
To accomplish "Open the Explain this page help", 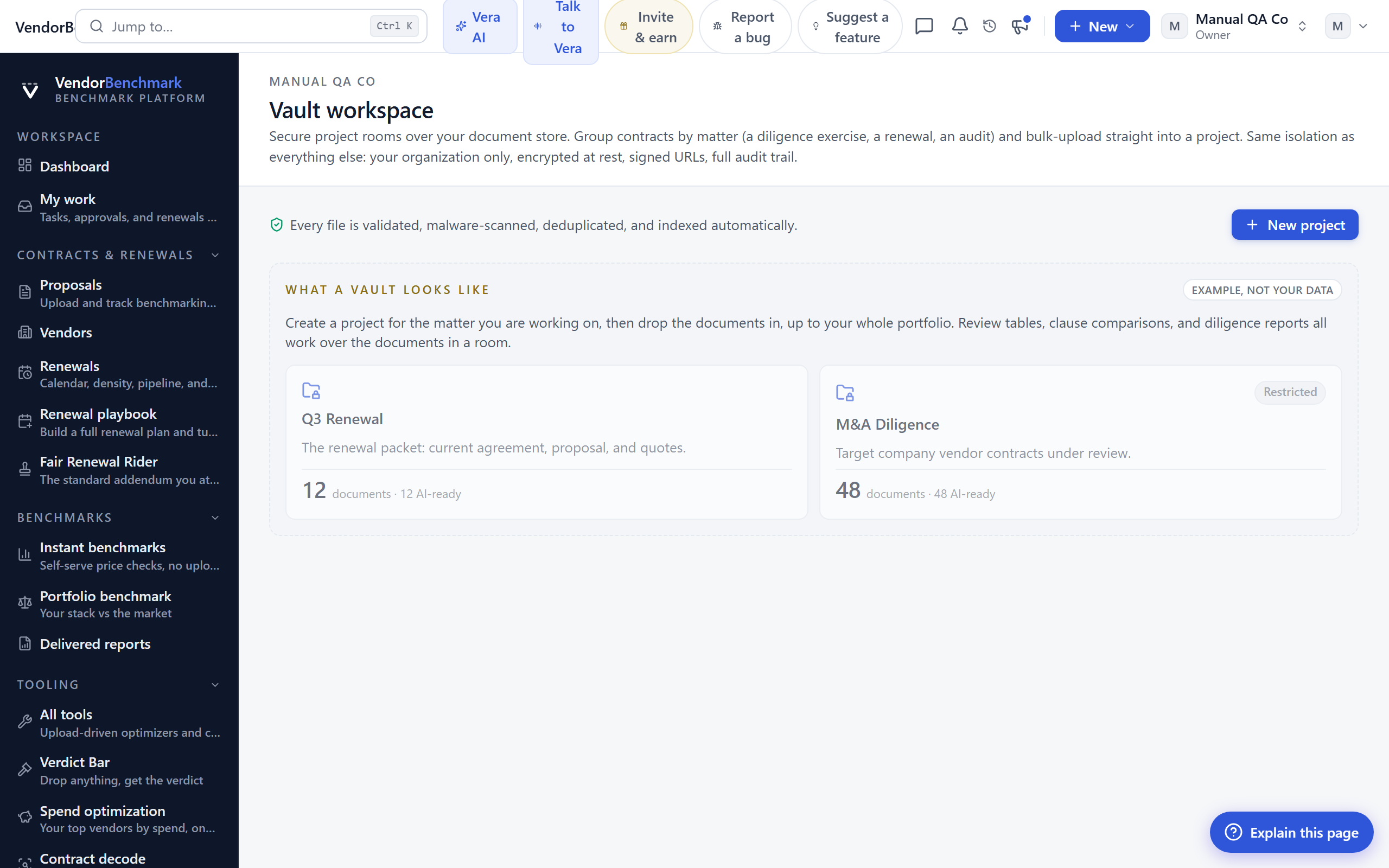I will [x=1291, y=832].
